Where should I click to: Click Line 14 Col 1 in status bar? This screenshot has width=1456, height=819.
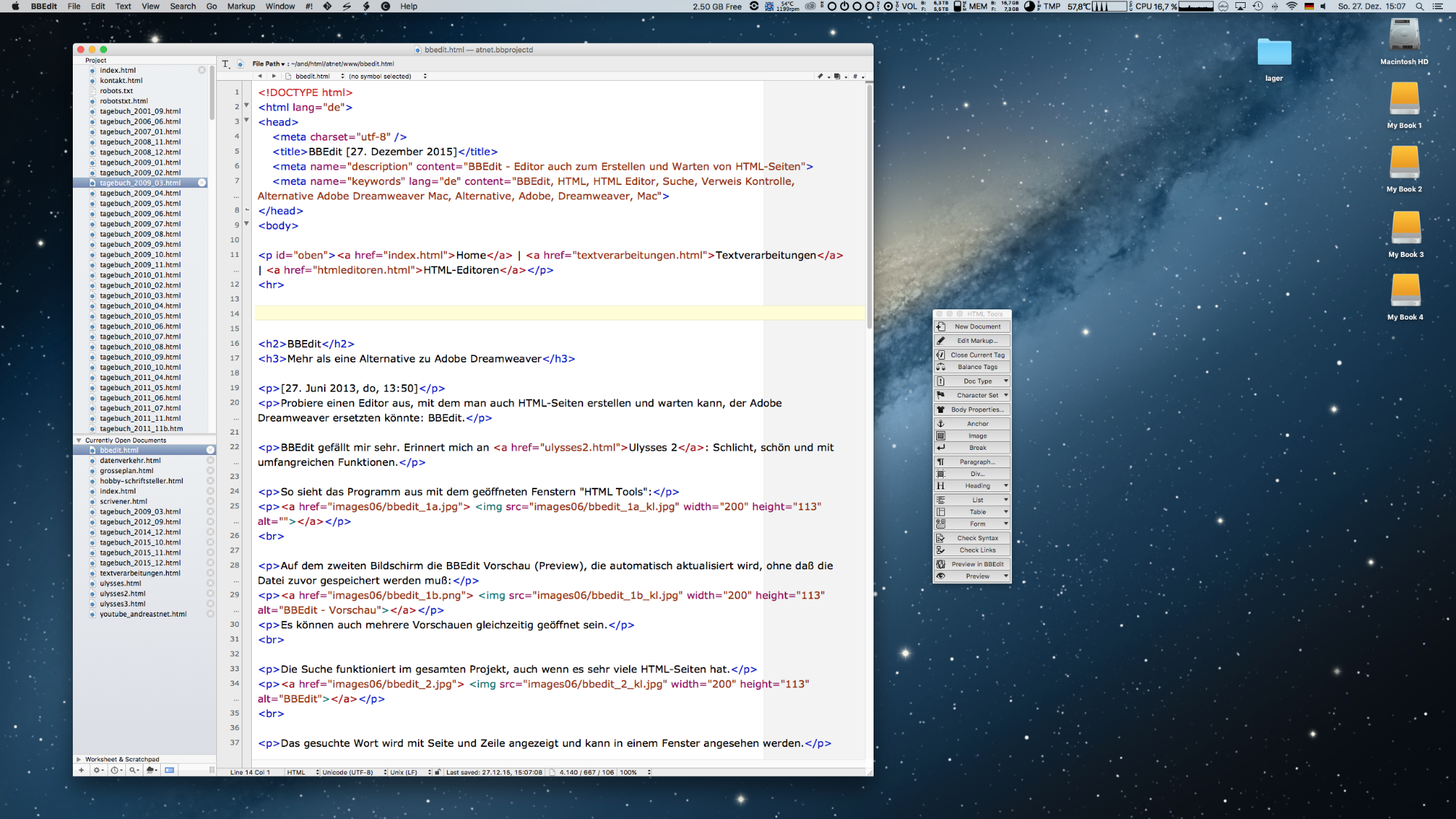250,772
